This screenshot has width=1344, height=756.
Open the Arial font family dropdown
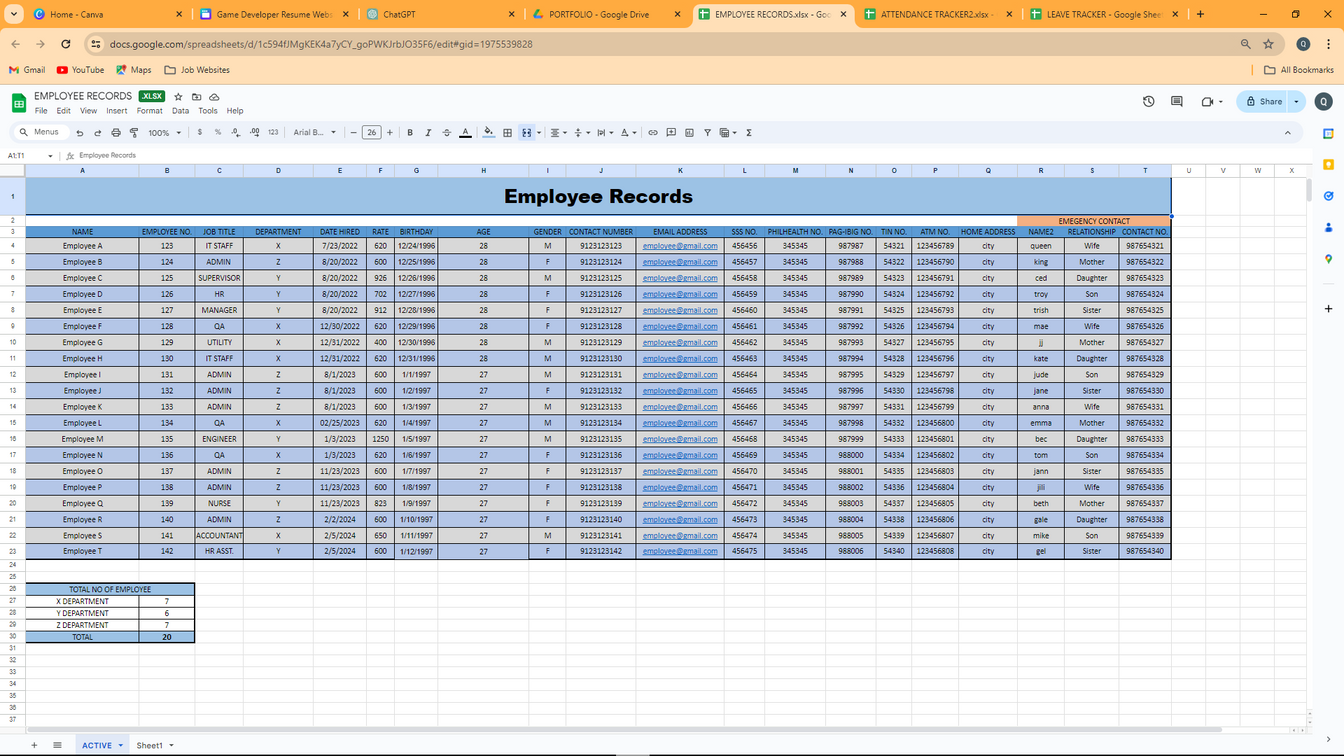[x=315, y=133]
